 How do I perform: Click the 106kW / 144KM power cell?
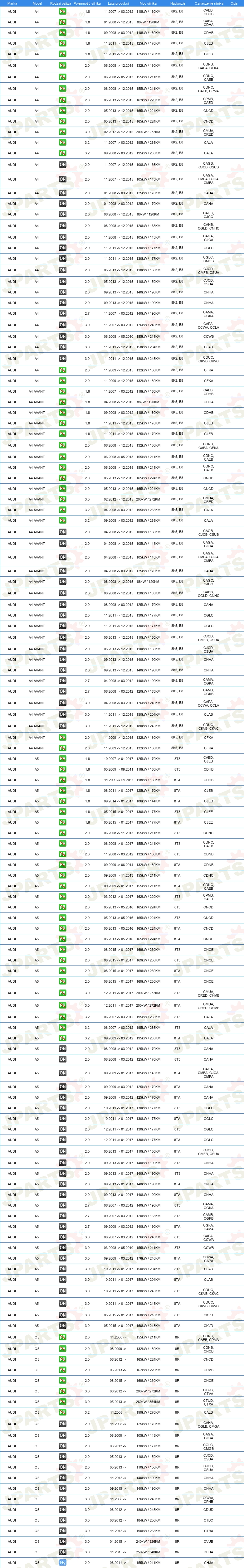coord(149,801)
